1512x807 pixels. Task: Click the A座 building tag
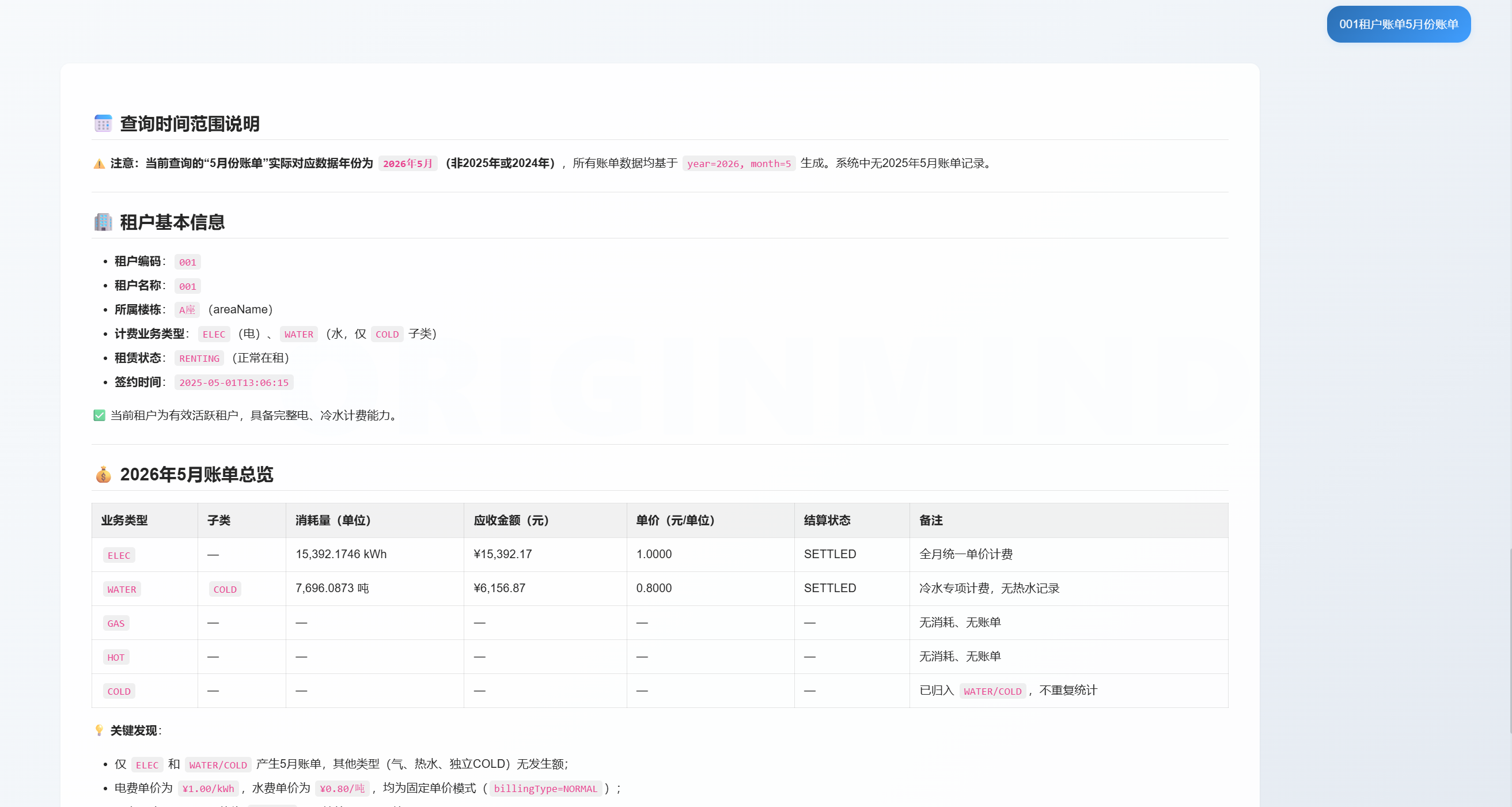(187, 310)
